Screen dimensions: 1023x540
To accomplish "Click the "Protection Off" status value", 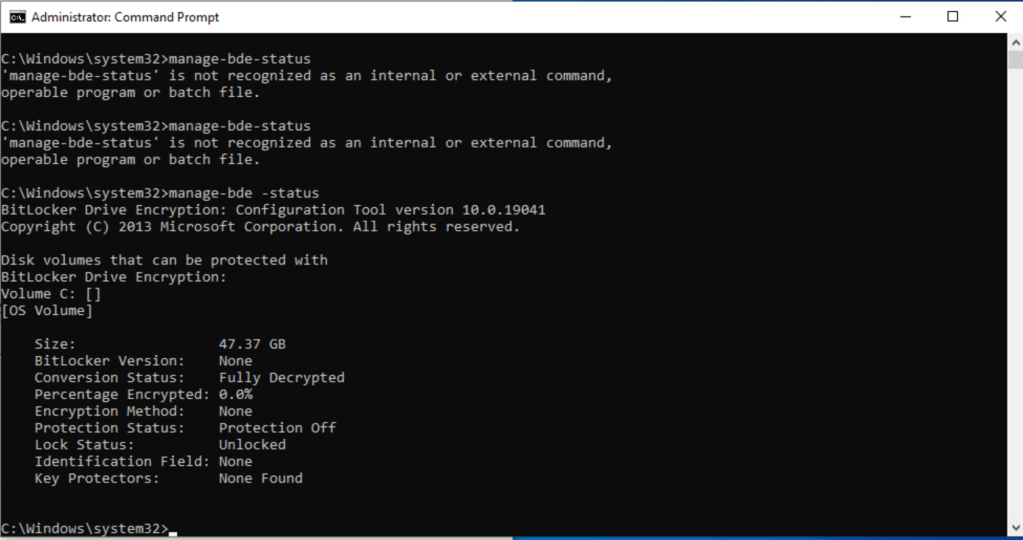I will (277, 428).
